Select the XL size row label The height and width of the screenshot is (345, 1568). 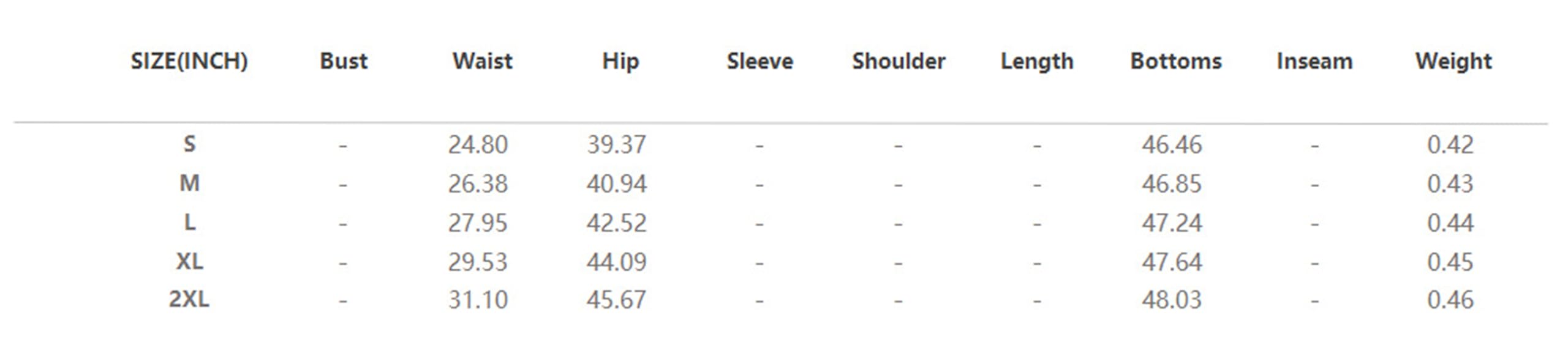189,262
